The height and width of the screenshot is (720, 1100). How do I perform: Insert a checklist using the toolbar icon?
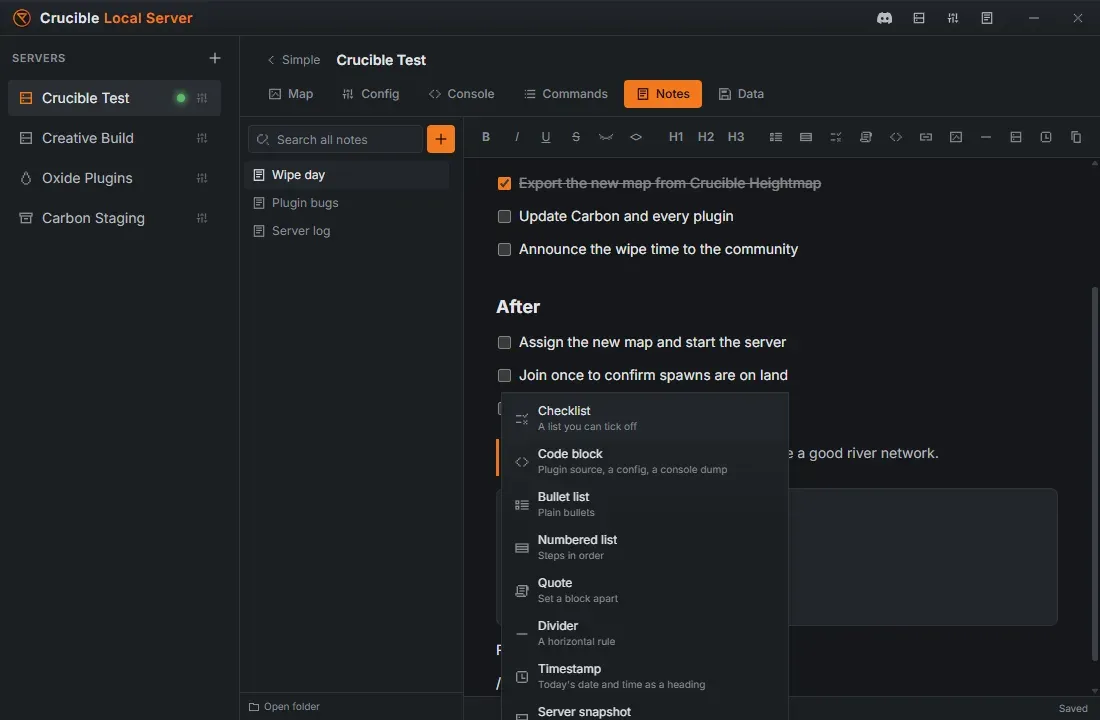836,137
